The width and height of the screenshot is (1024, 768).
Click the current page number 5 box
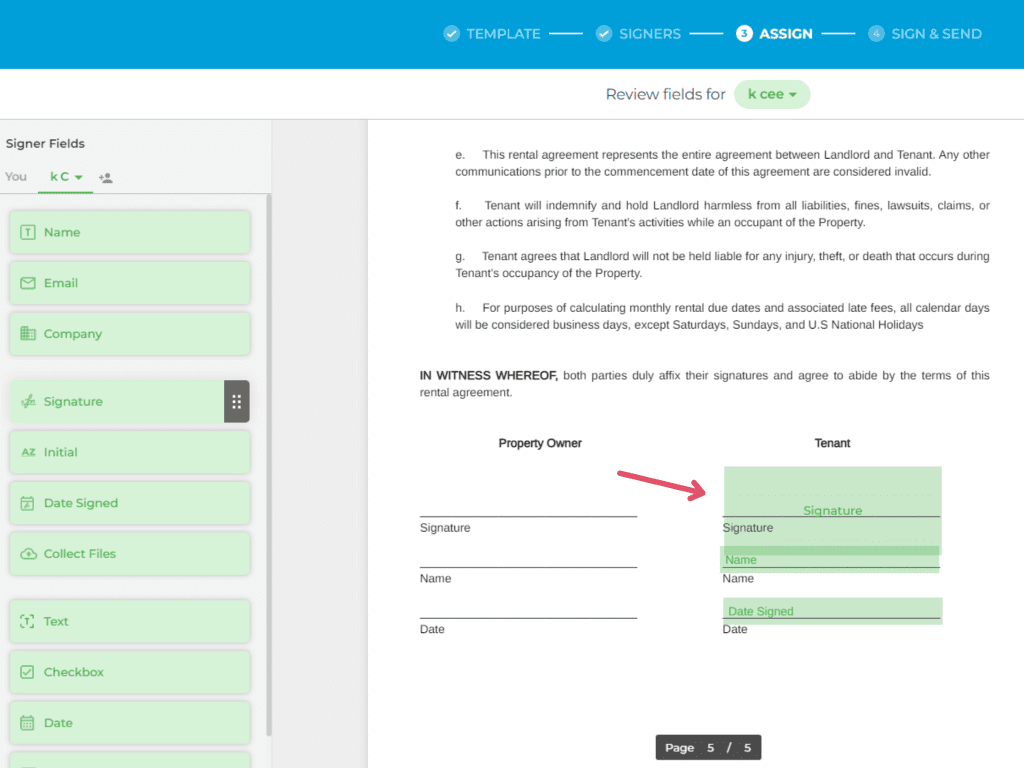(711, 748)
